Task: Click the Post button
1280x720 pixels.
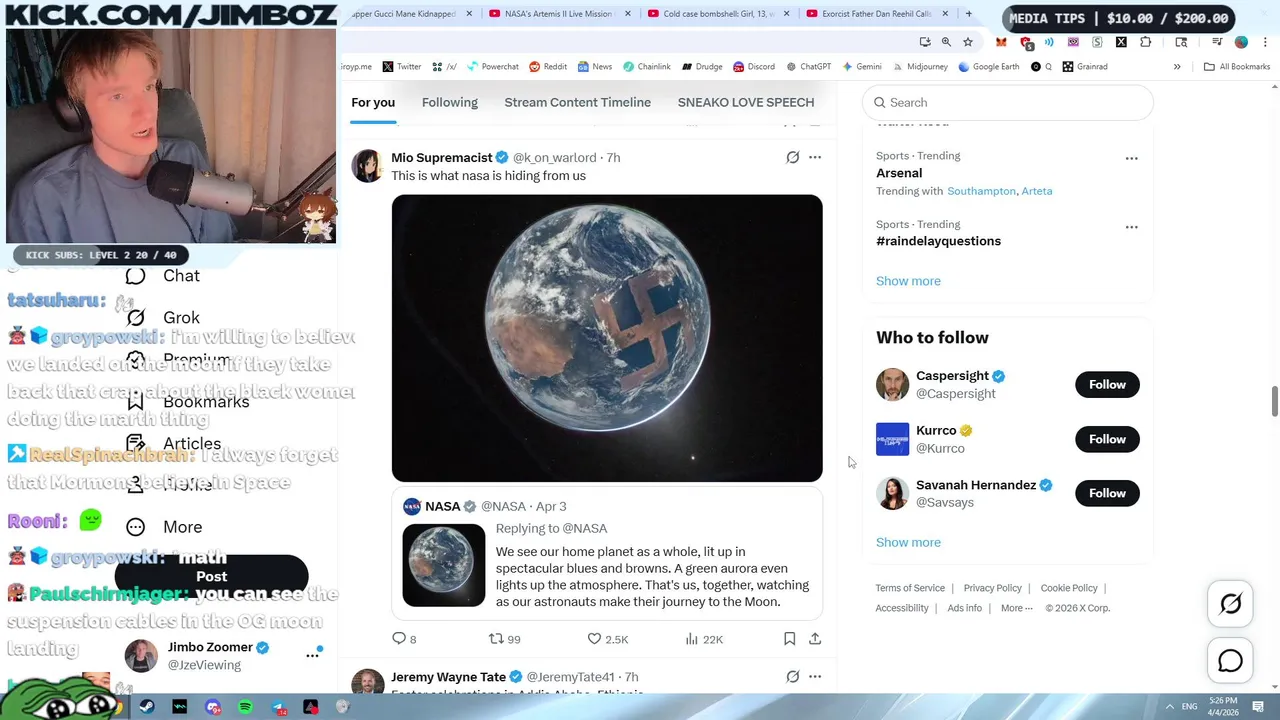Action: pos(211,576)
